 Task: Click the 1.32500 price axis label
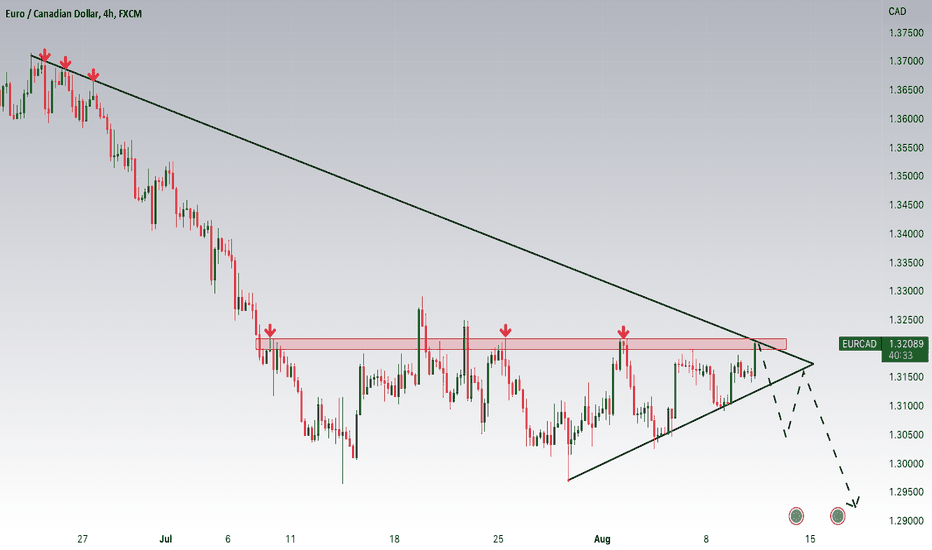pos(906,320)
